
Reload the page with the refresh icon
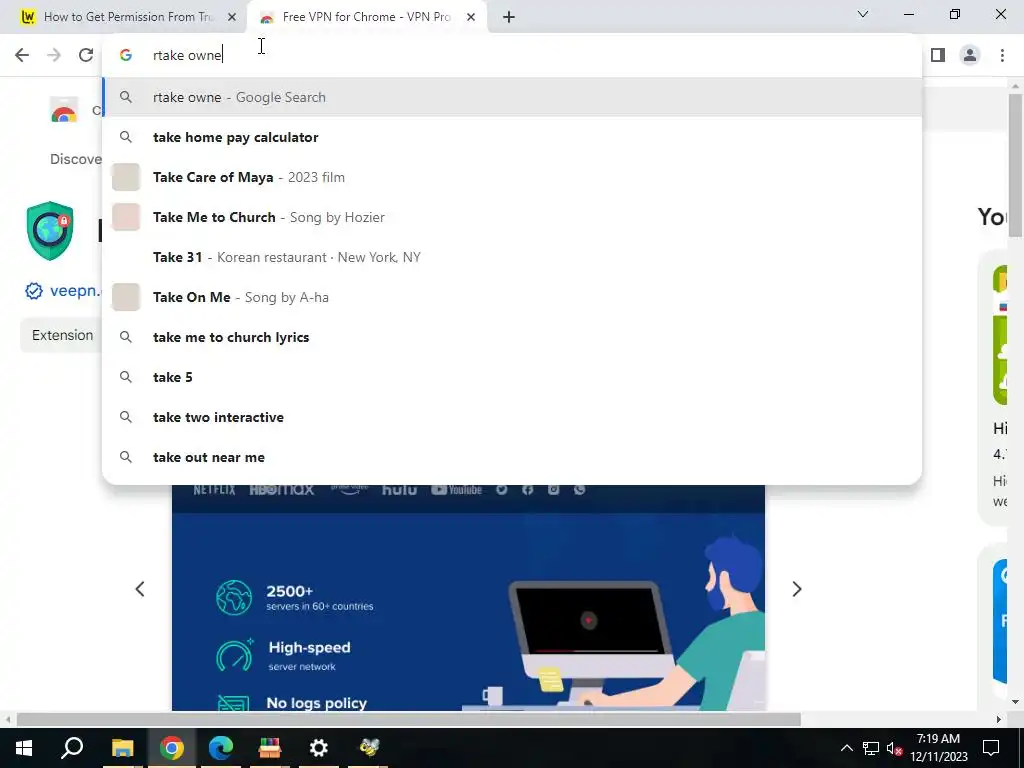tap(86, 55)
